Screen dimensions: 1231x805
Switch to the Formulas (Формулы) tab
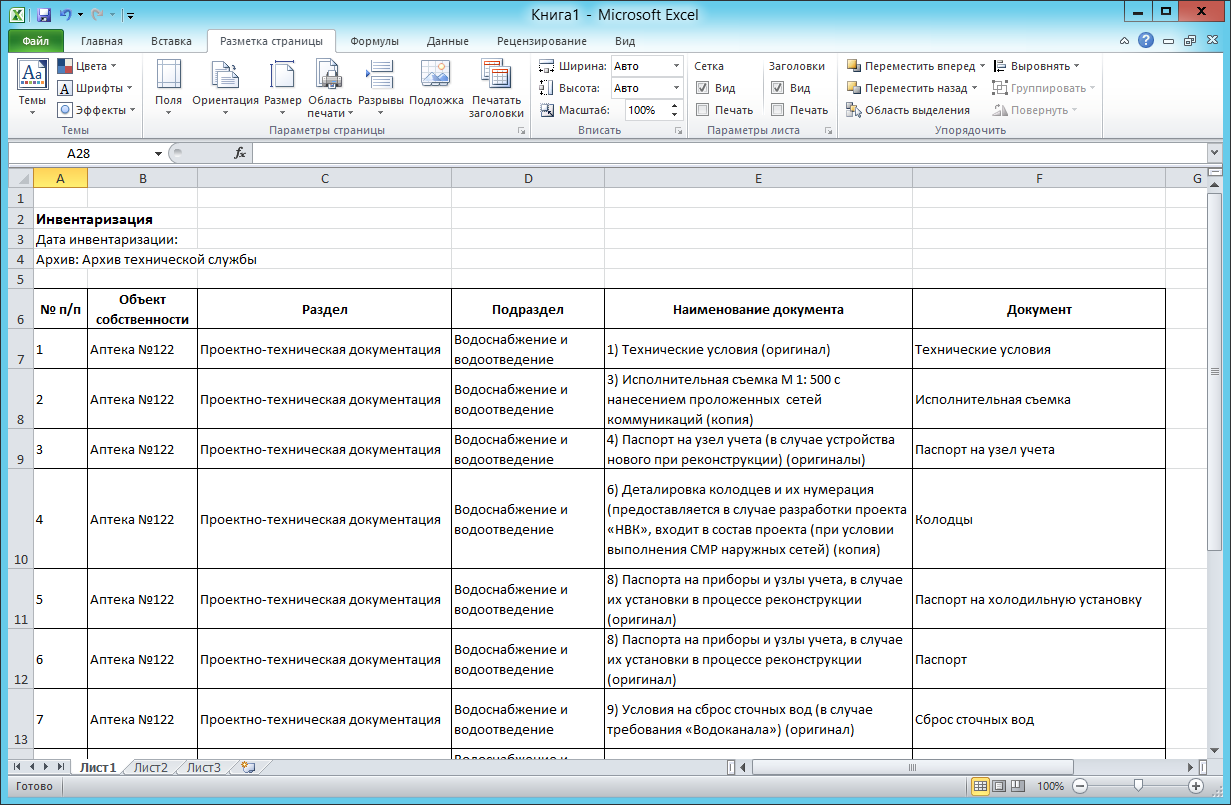374,41
